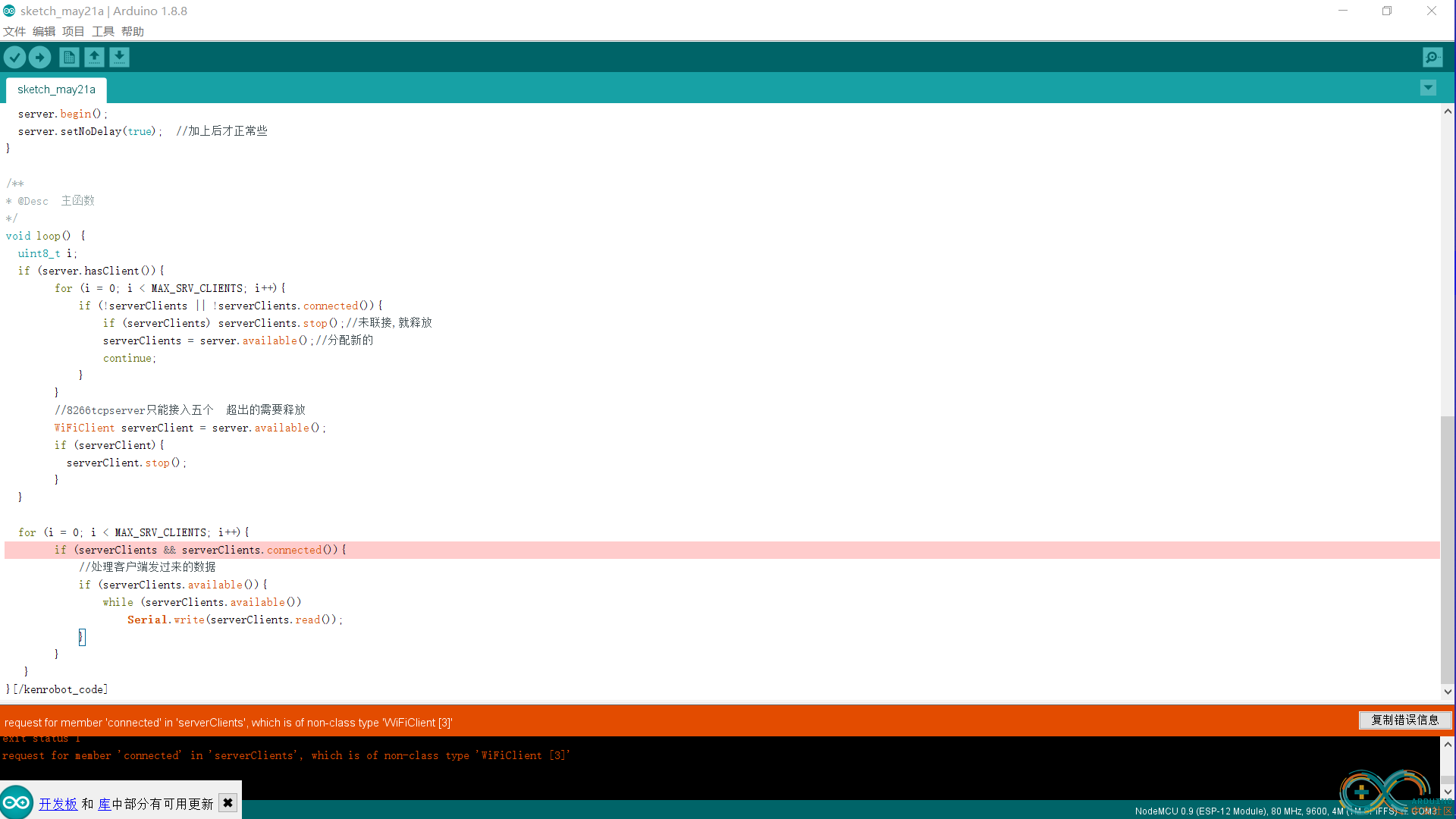This screenshot has width=1456, height=819.
Task: Click the 'while (serverClients.available())' line
Action: click(x=202, y=602)
